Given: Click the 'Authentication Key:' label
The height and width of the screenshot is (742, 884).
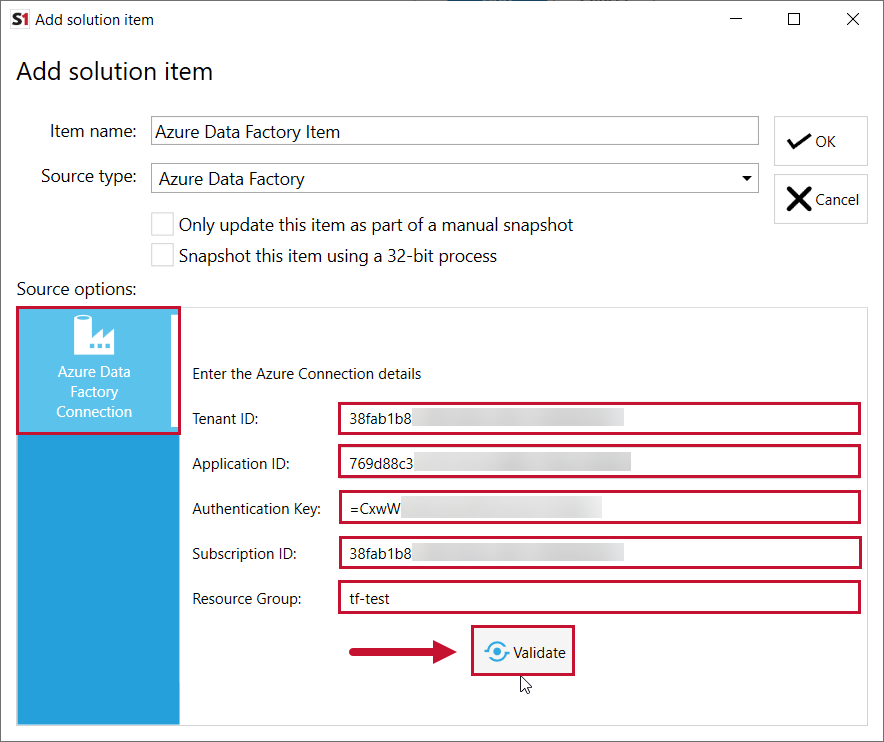Looking at the screenshot, I should pos(257,509).
